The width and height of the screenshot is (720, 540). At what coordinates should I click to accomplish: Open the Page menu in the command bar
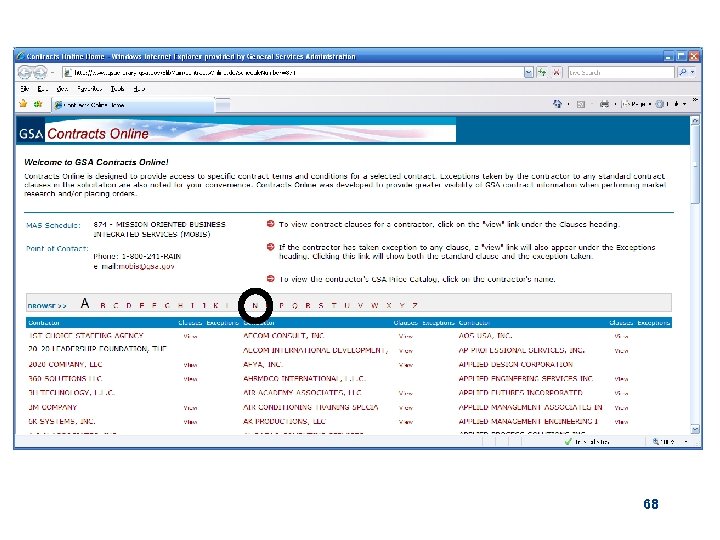[636, 105]
